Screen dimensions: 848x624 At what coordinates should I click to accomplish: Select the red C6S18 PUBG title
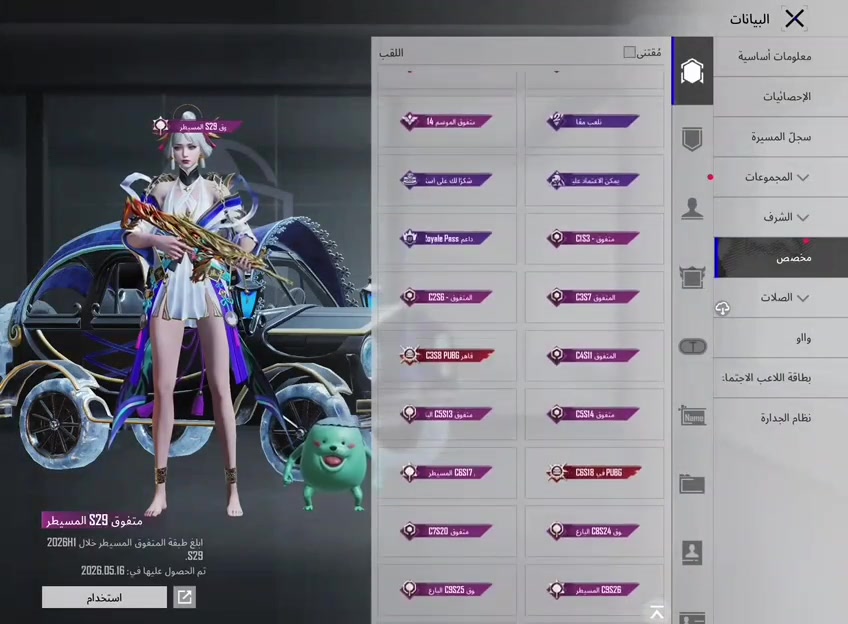[x=594, y=473]
